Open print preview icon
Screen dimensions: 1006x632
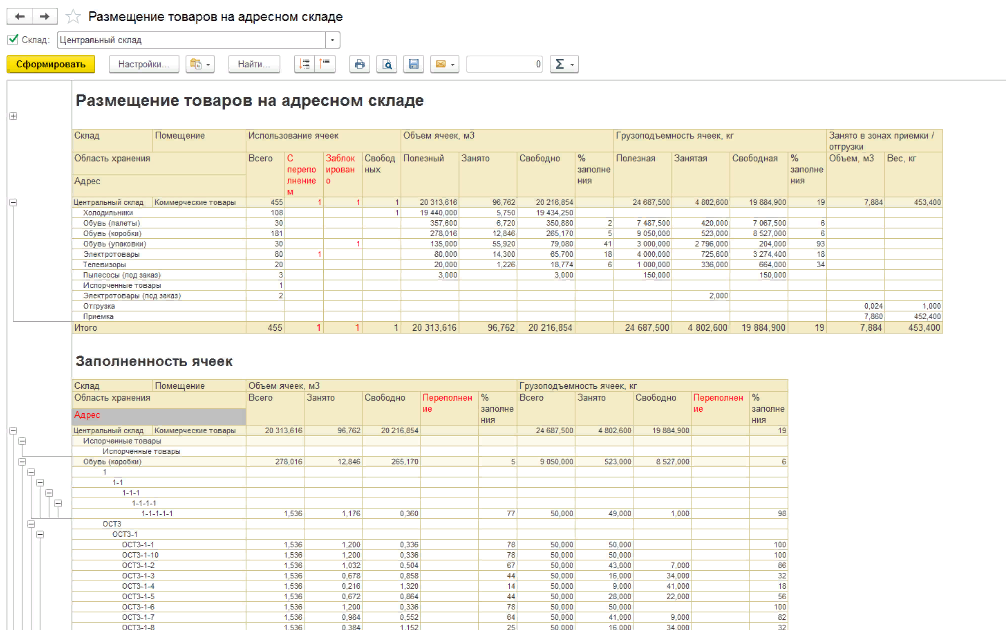click(386, 64)
